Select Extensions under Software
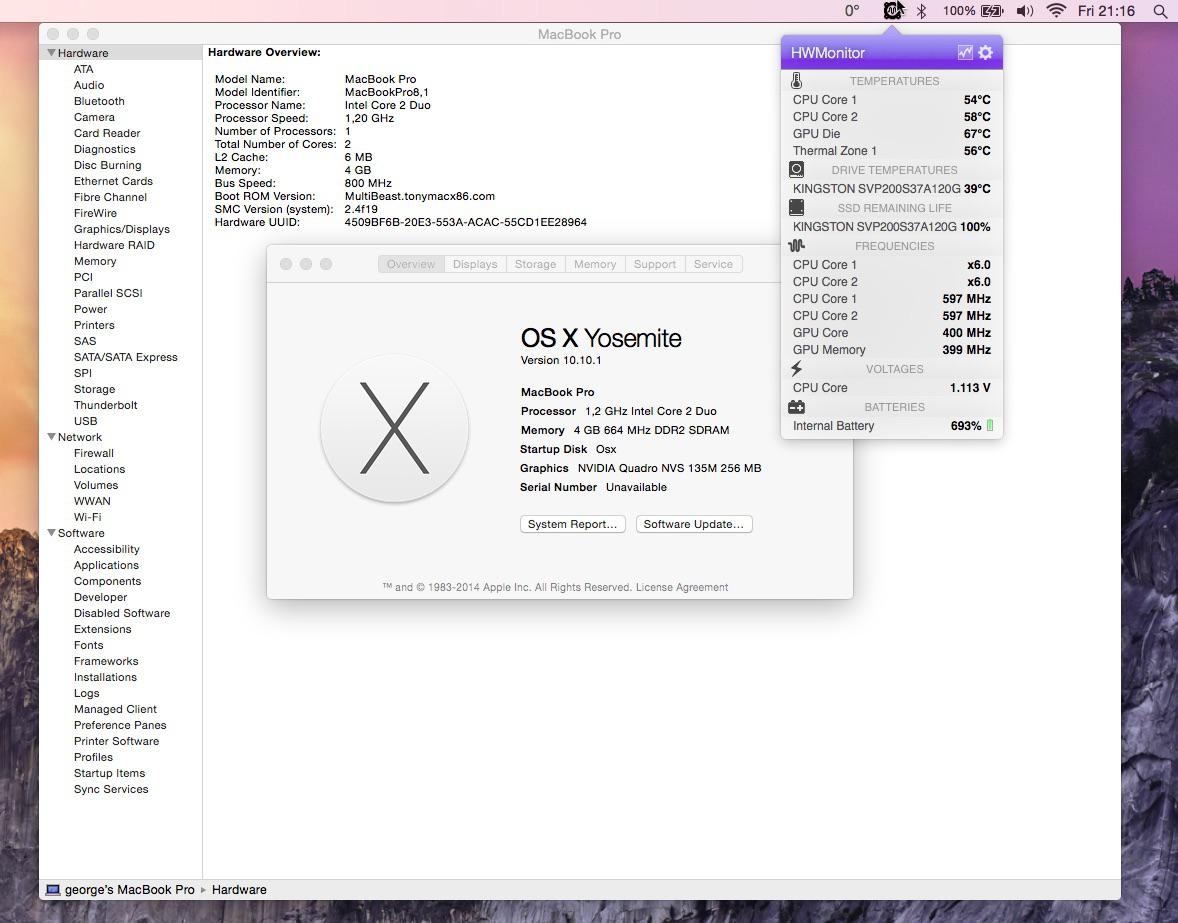Screen dimensions: 1178x923 [102, 629]
